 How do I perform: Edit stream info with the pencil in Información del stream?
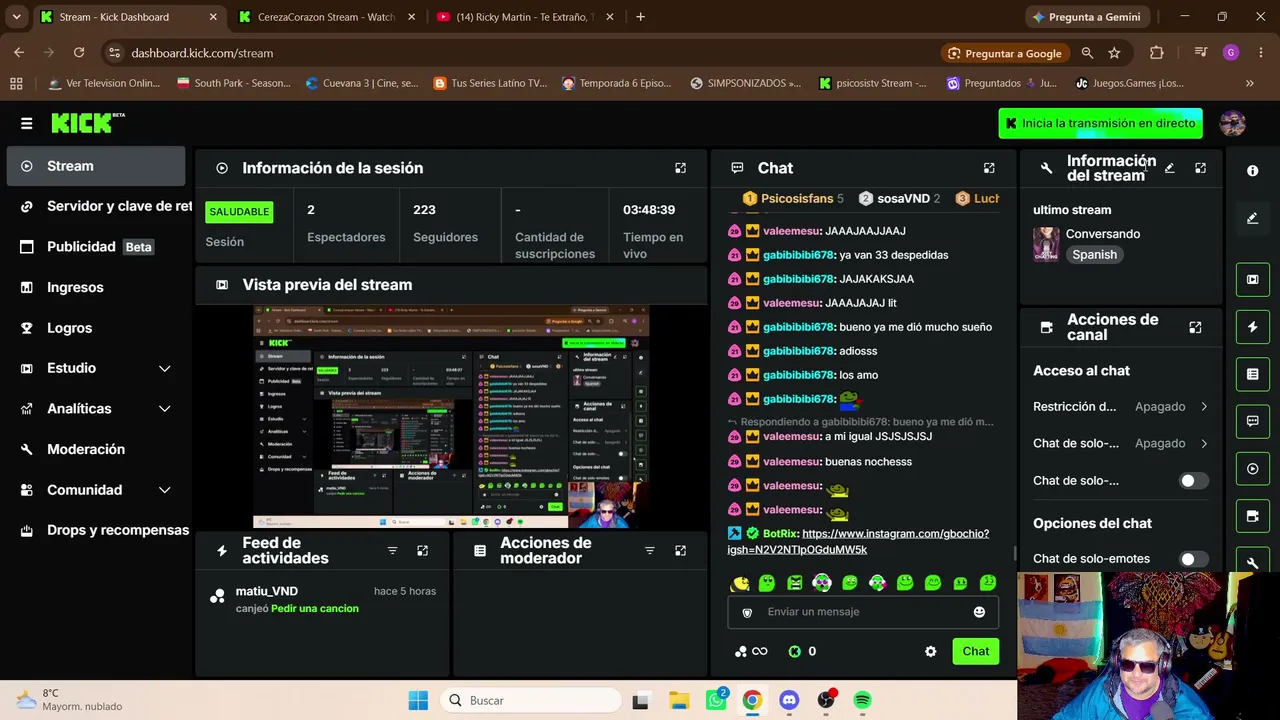1170,168
